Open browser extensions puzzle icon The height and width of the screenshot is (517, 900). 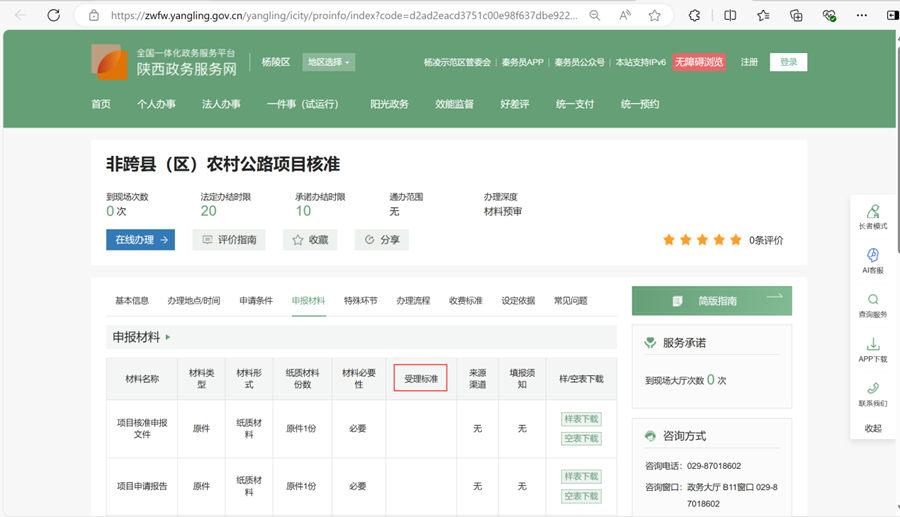tap(695, 15)
